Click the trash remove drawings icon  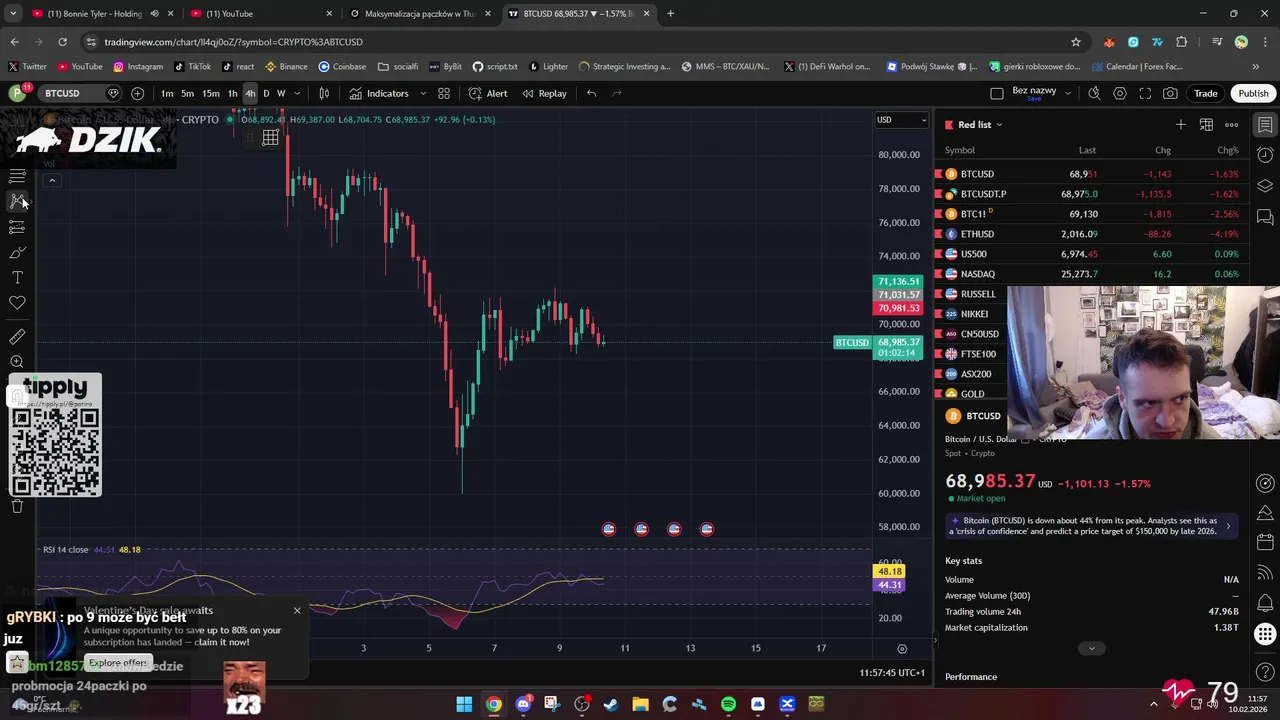pyautogui.click(x=17, y=506)
